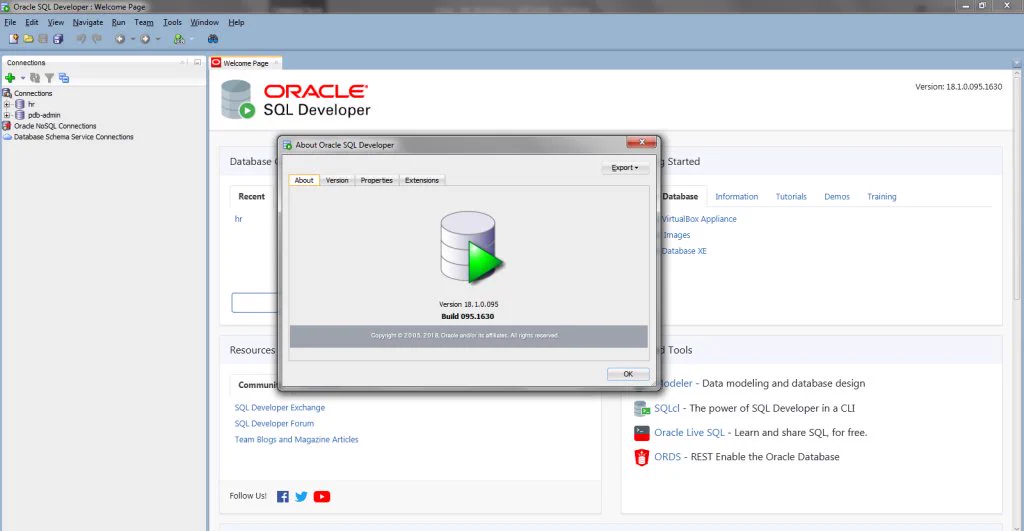This screenshot has width=1024, height=531.
Task: Select Database Schema Service Connections tree item
Action: coord(74,137)
